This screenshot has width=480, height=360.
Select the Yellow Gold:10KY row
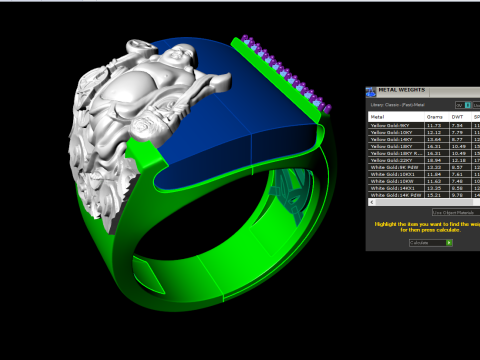424,132
